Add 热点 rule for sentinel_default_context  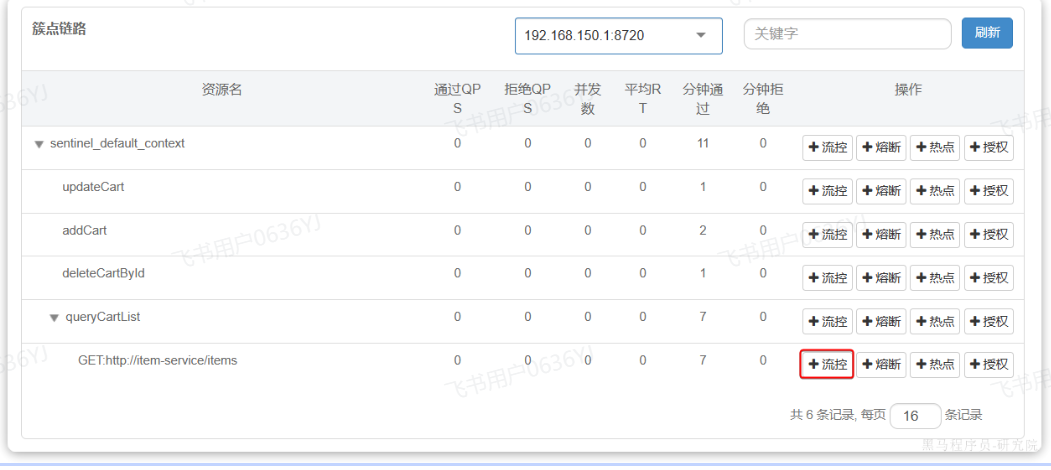934,148
